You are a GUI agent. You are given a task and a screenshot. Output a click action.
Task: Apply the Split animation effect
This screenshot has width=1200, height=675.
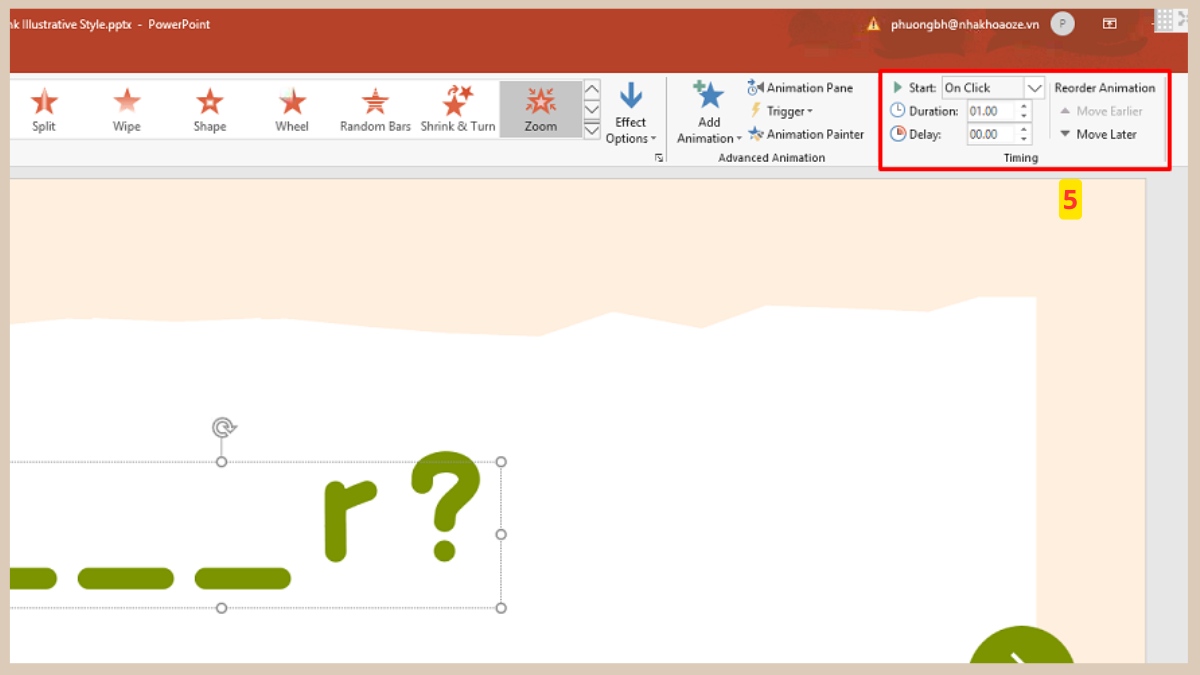coord(44,105)
